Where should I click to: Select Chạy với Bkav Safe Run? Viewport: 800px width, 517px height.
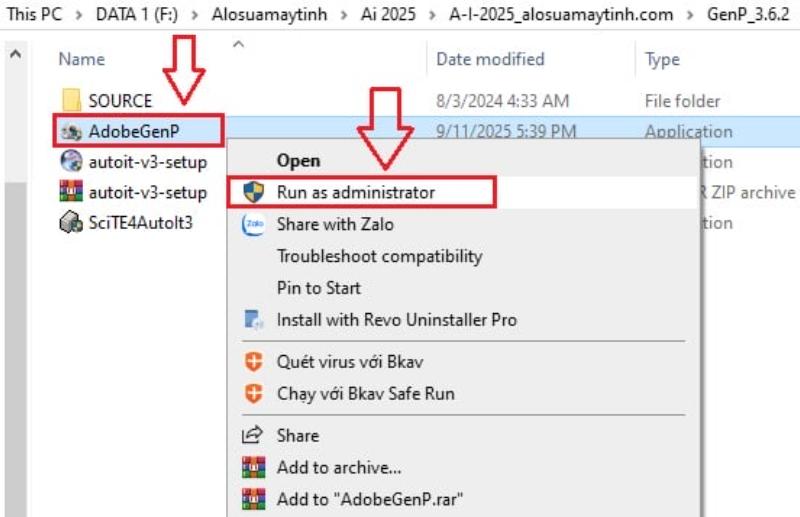click(x=365, y=394)
